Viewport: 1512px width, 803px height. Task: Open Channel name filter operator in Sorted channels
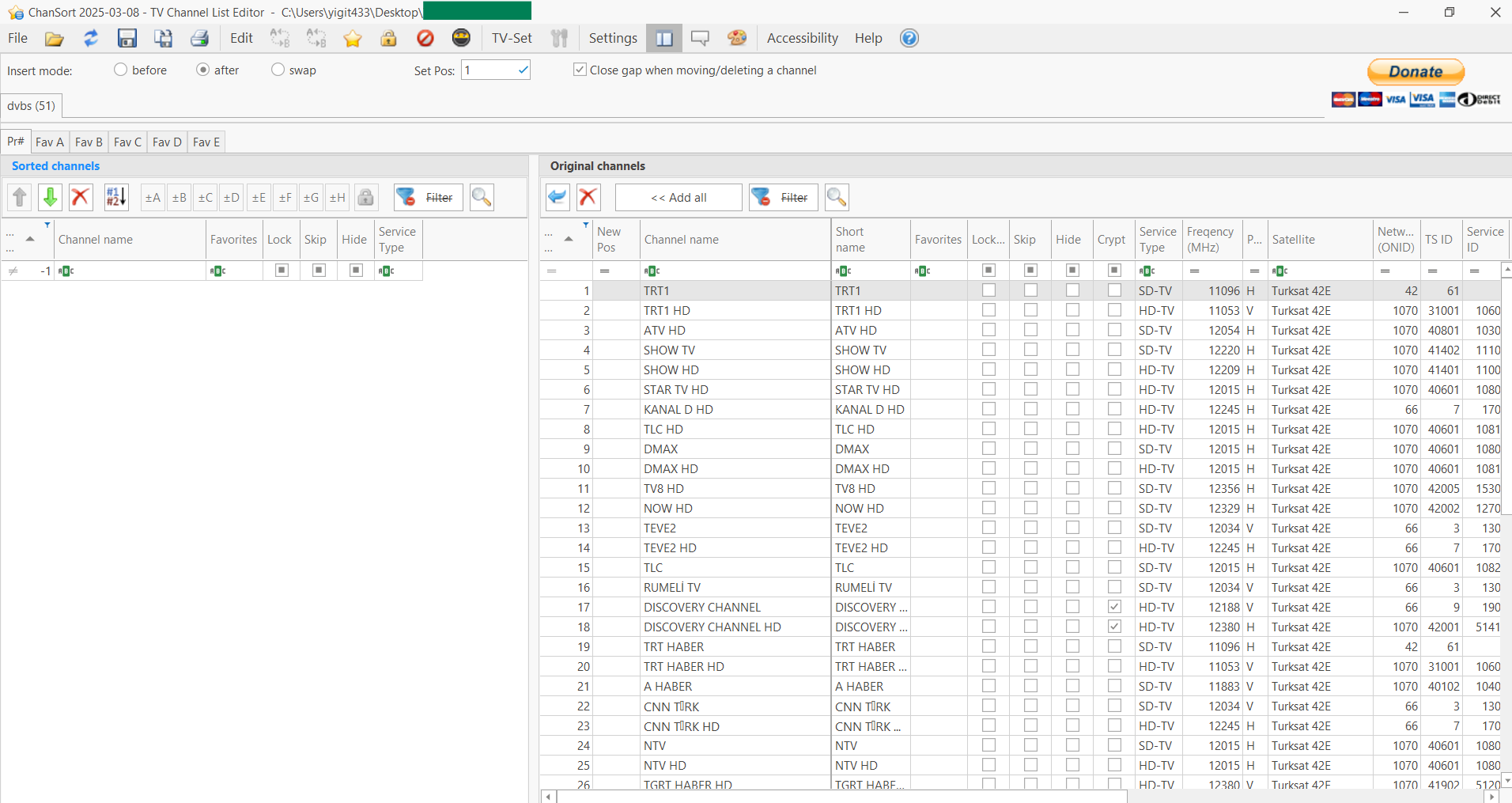66,271
